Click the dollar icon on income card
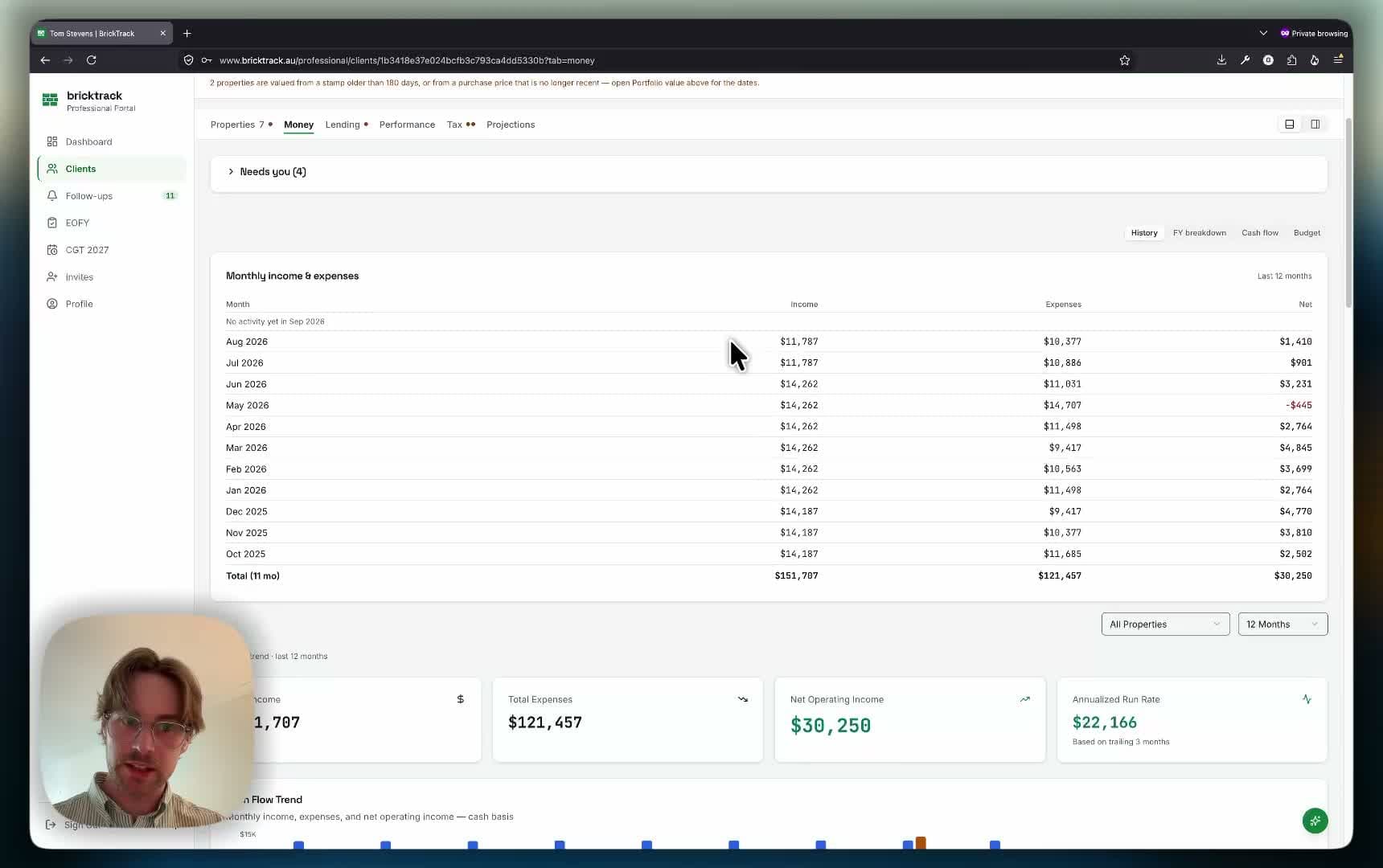The height and width of the screenshot is (868, 1383). (x=461, y=699)
